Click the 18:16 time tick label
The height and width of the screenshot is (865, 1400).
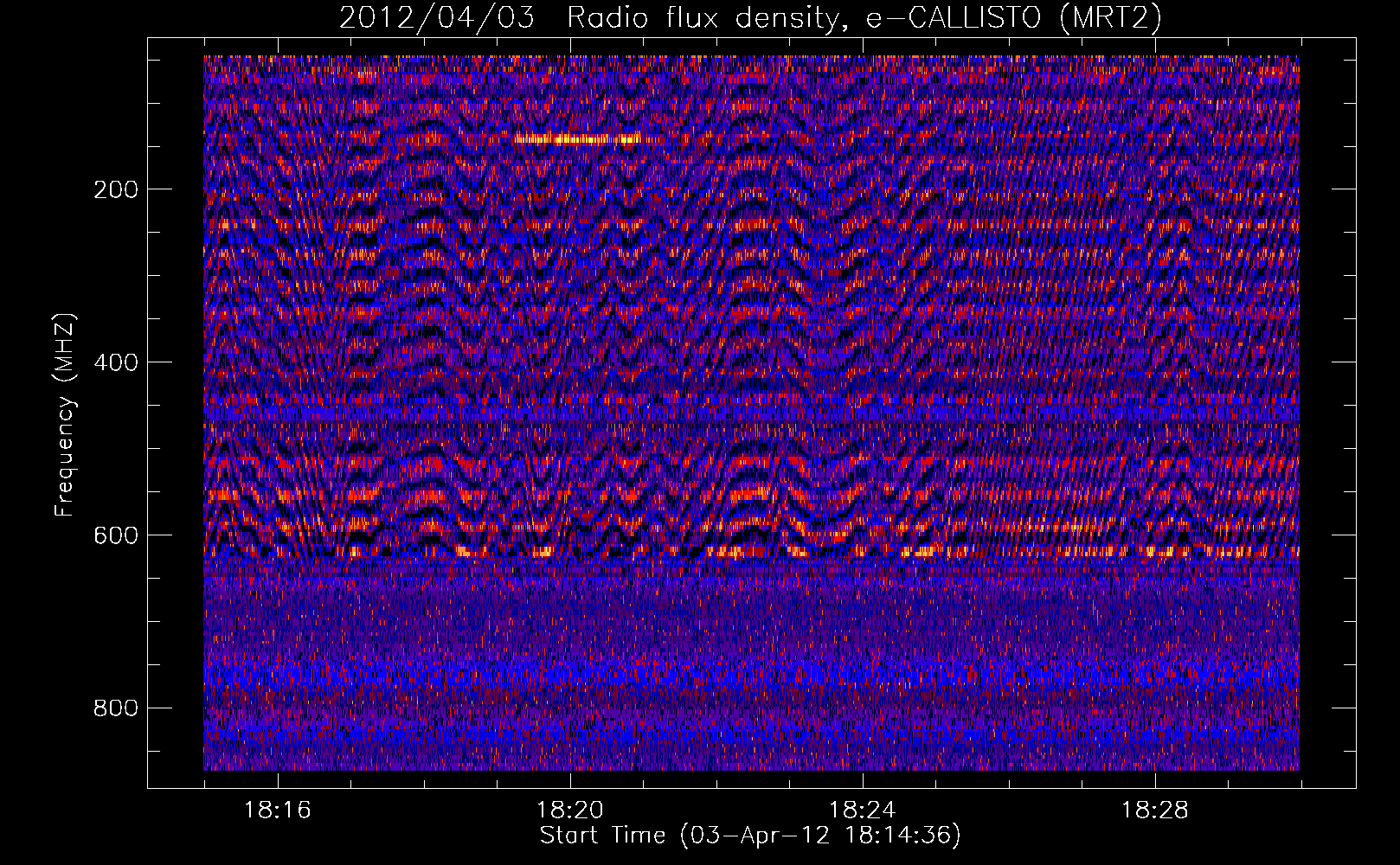277,811
